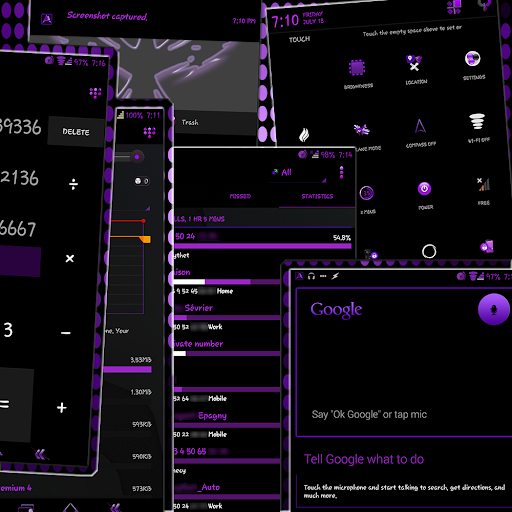
Task: Switch to the Statistics tab
Action: click(x=317, y=196)
